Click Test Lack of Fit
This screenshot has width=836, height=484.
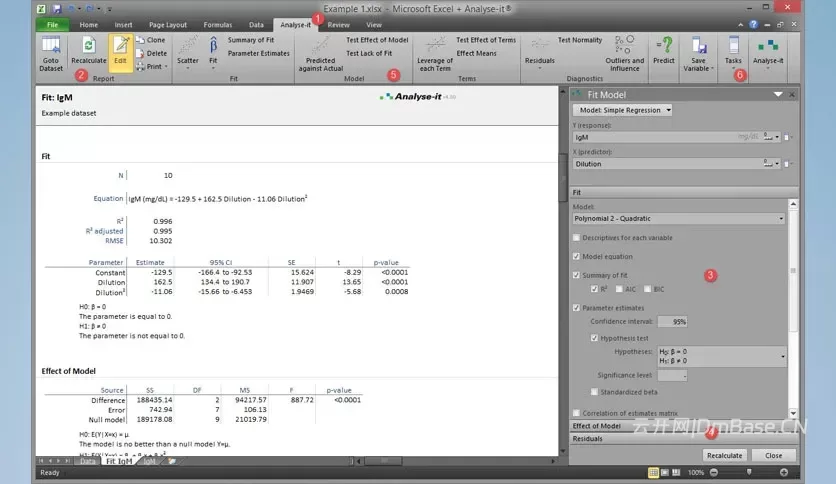369,53
